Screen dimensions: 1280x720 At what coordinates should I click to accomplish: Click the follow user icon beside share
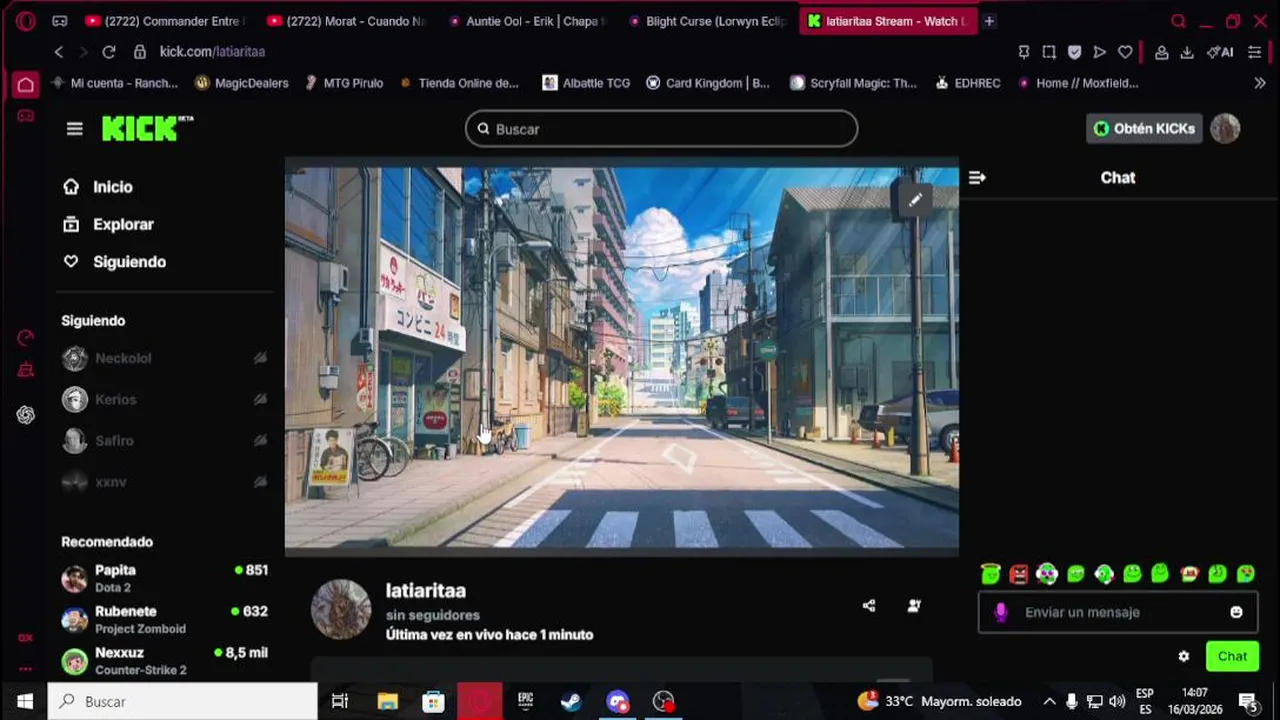click(x=914, y=606)
